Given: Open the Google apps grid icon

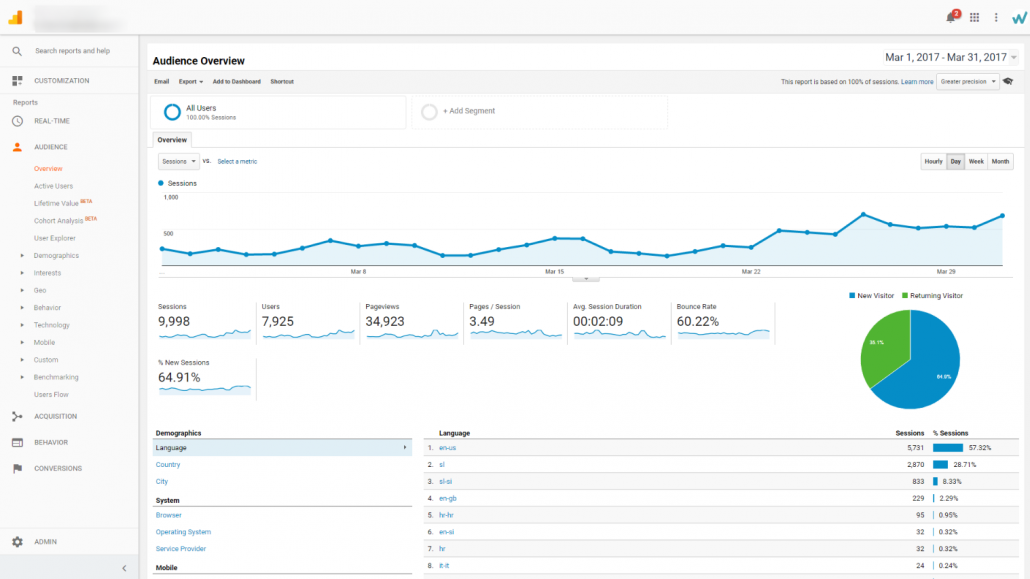Looking at the screenshot, I should pyautogui.click(x=975, y=17).
